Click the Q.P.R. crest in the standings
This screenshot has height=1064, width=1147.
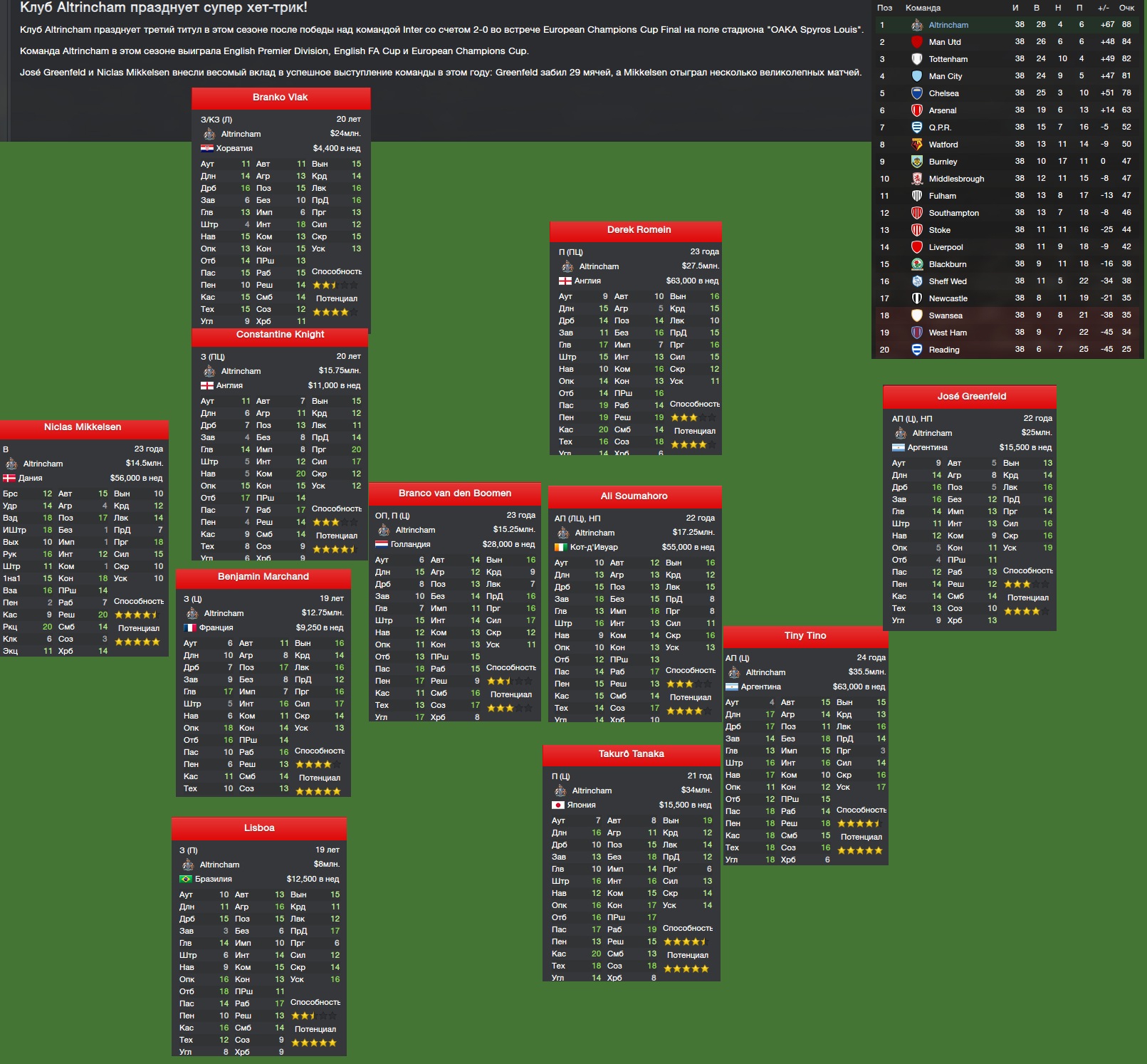tap(917, 127)
